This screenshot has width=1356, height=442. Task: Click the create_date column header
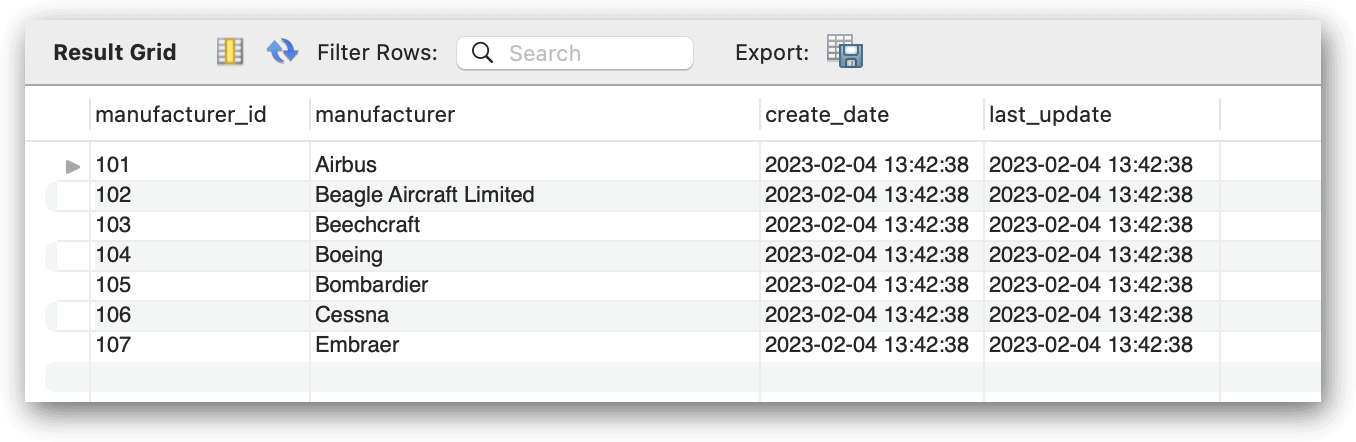(x=827, y=115)
